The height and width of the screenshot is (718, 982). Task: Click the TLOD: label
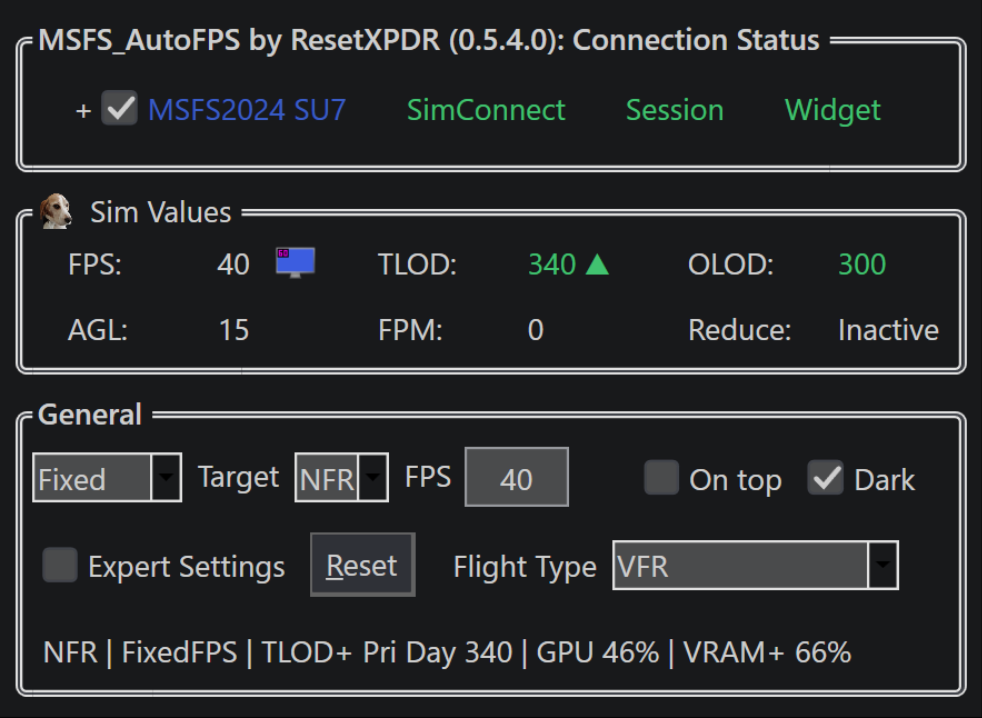pos(417,264)
